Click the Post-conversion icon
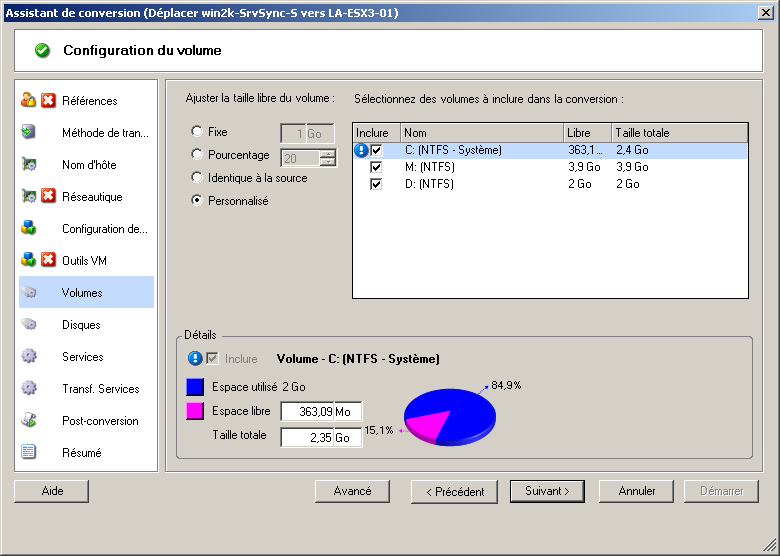Screen dimensions: 780x556 [x=28, y=420]
